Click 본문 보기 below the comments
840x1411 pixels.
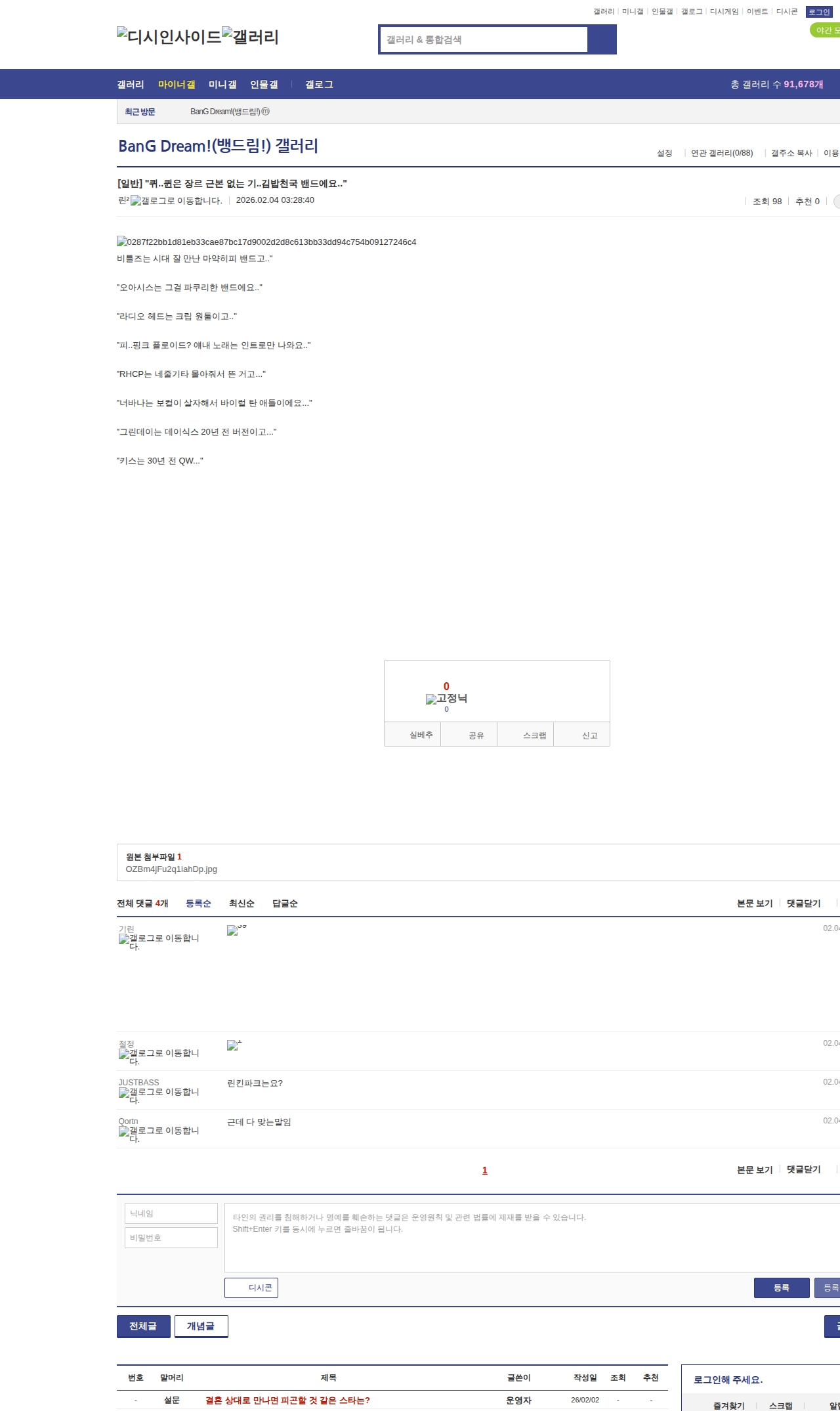tap(755, 1169)
